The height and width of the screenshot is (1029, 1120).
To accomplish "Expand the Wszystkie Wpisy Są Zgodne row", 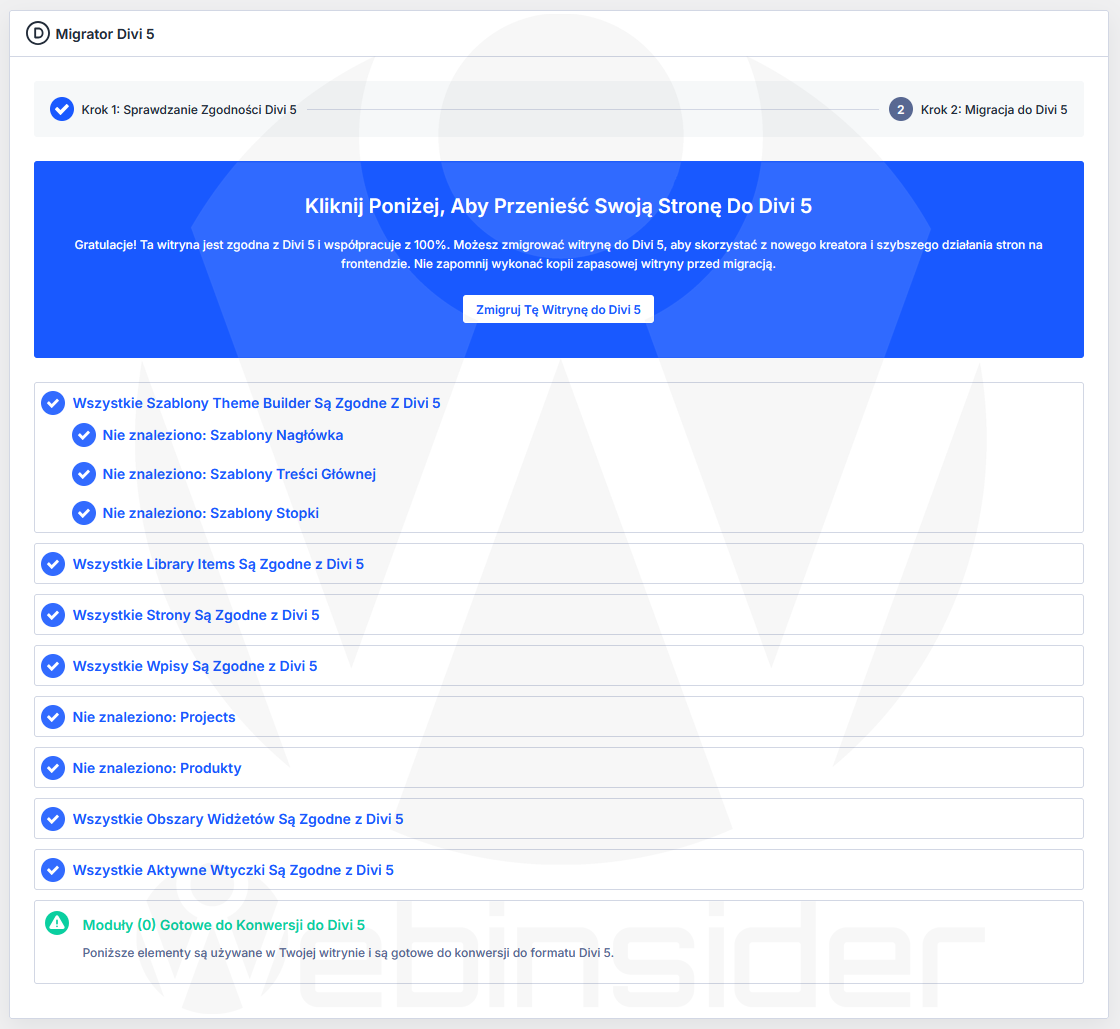I will (x=195, y=666).
